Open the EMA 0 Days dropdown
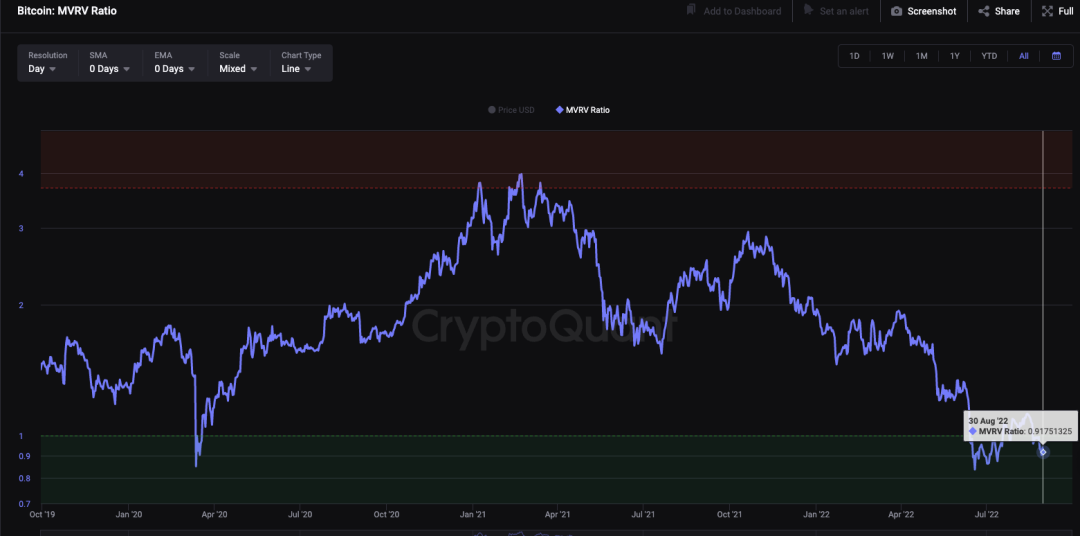Screen dimensions: 1080x536 point(174,69)
